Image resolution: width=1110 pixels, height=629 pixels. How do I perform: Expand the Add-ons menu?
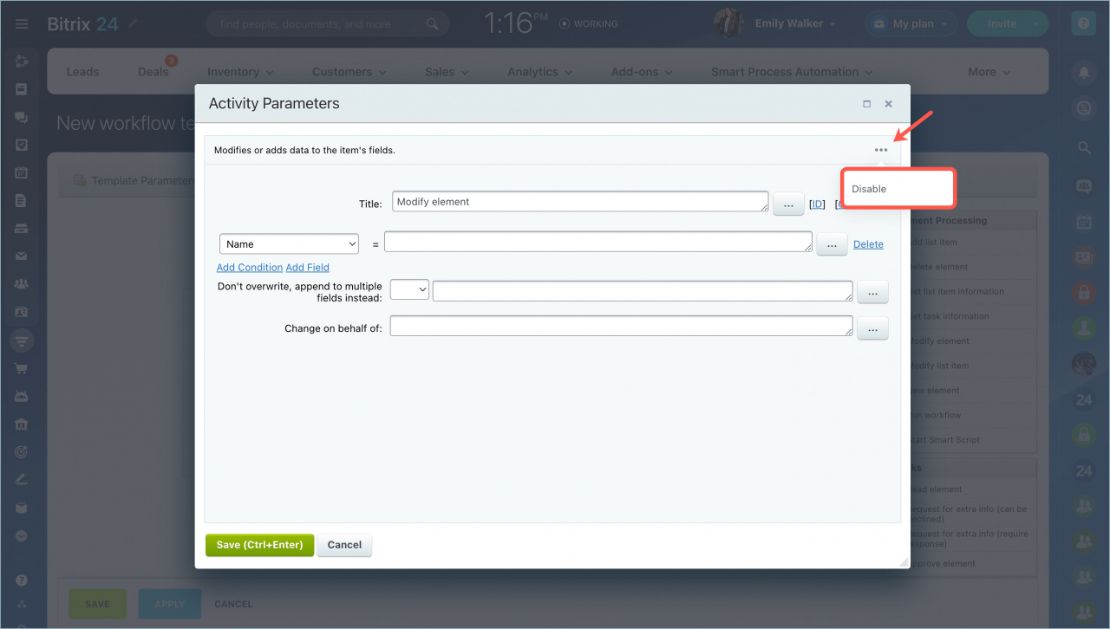[x=641, y=72]
